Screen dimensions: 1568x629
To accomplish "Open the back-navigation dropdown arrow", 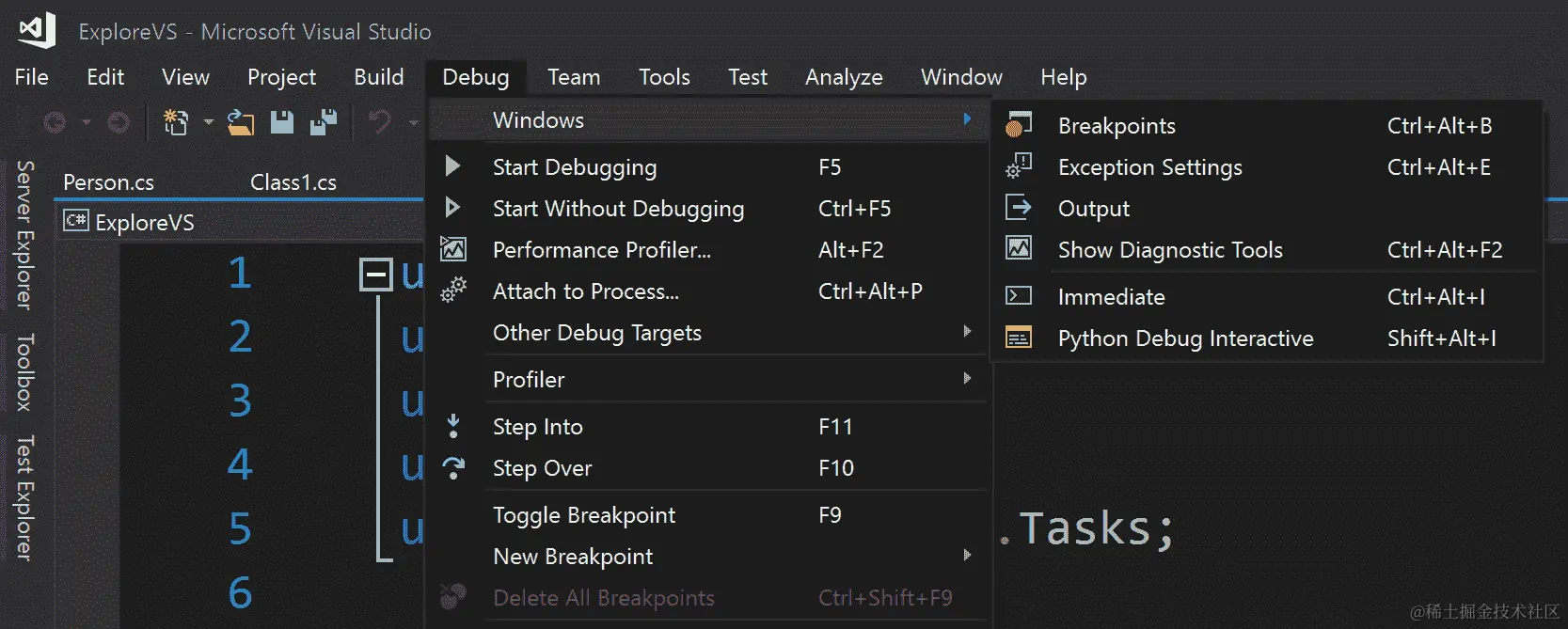I will 86,122.
